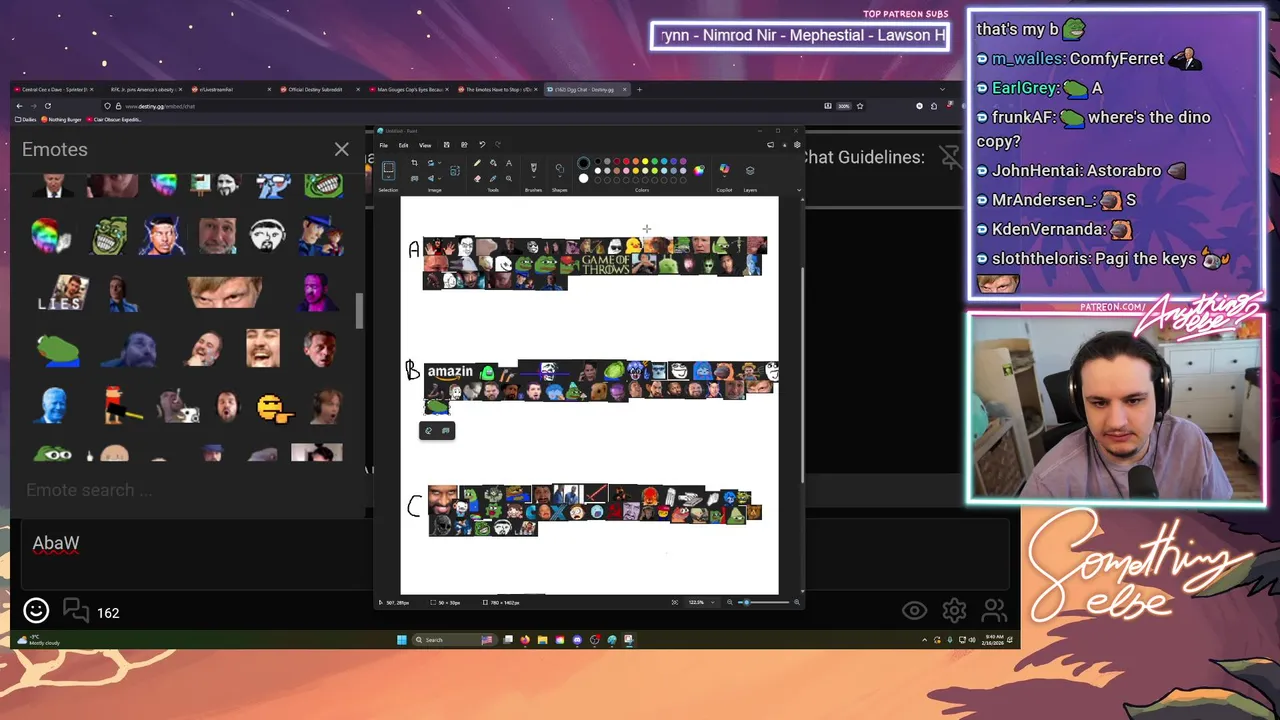Expand the Rotate dropdown arrow
Viewport: 1280px width, 720px height.
pyautogui.click(x=439, y=163)
